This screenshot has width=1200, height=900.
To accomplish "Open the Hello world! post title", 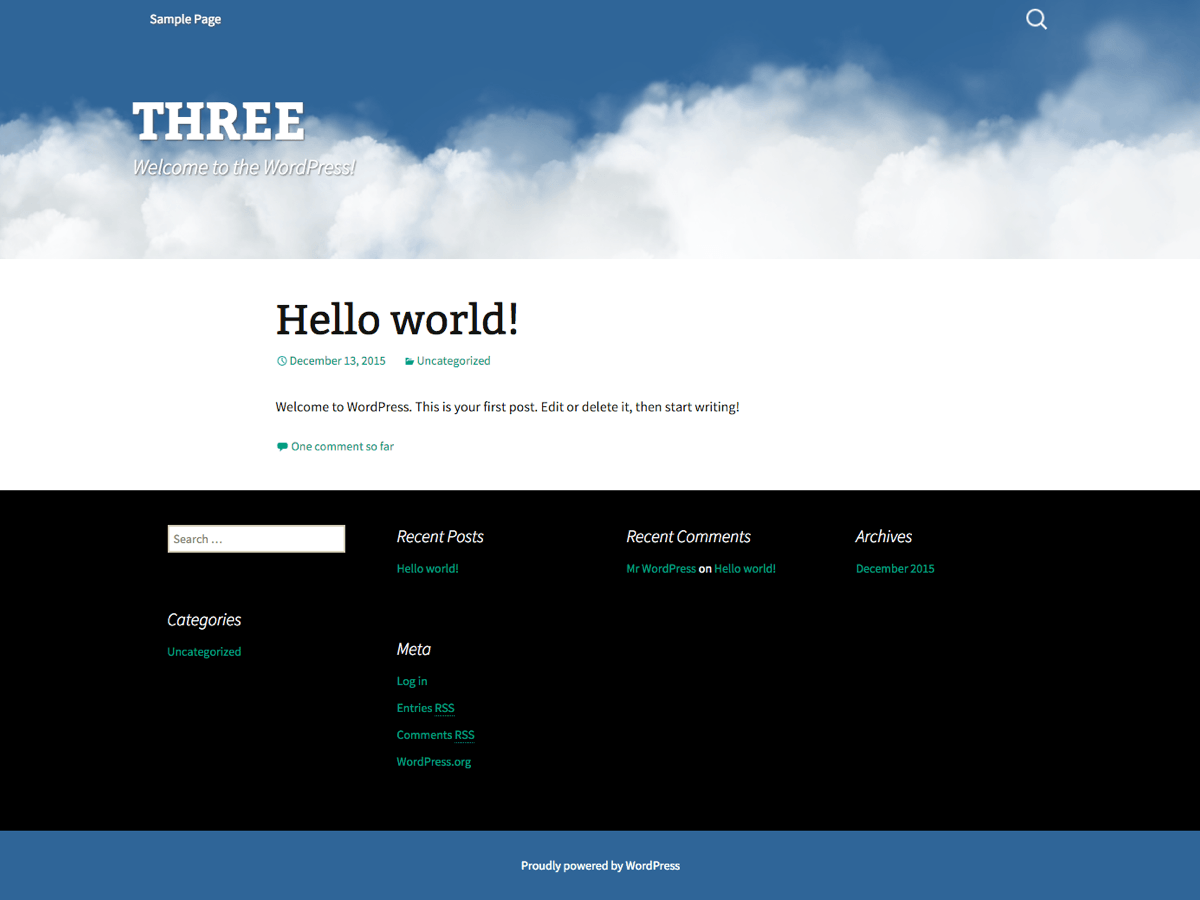I will [x=397, y=319].
